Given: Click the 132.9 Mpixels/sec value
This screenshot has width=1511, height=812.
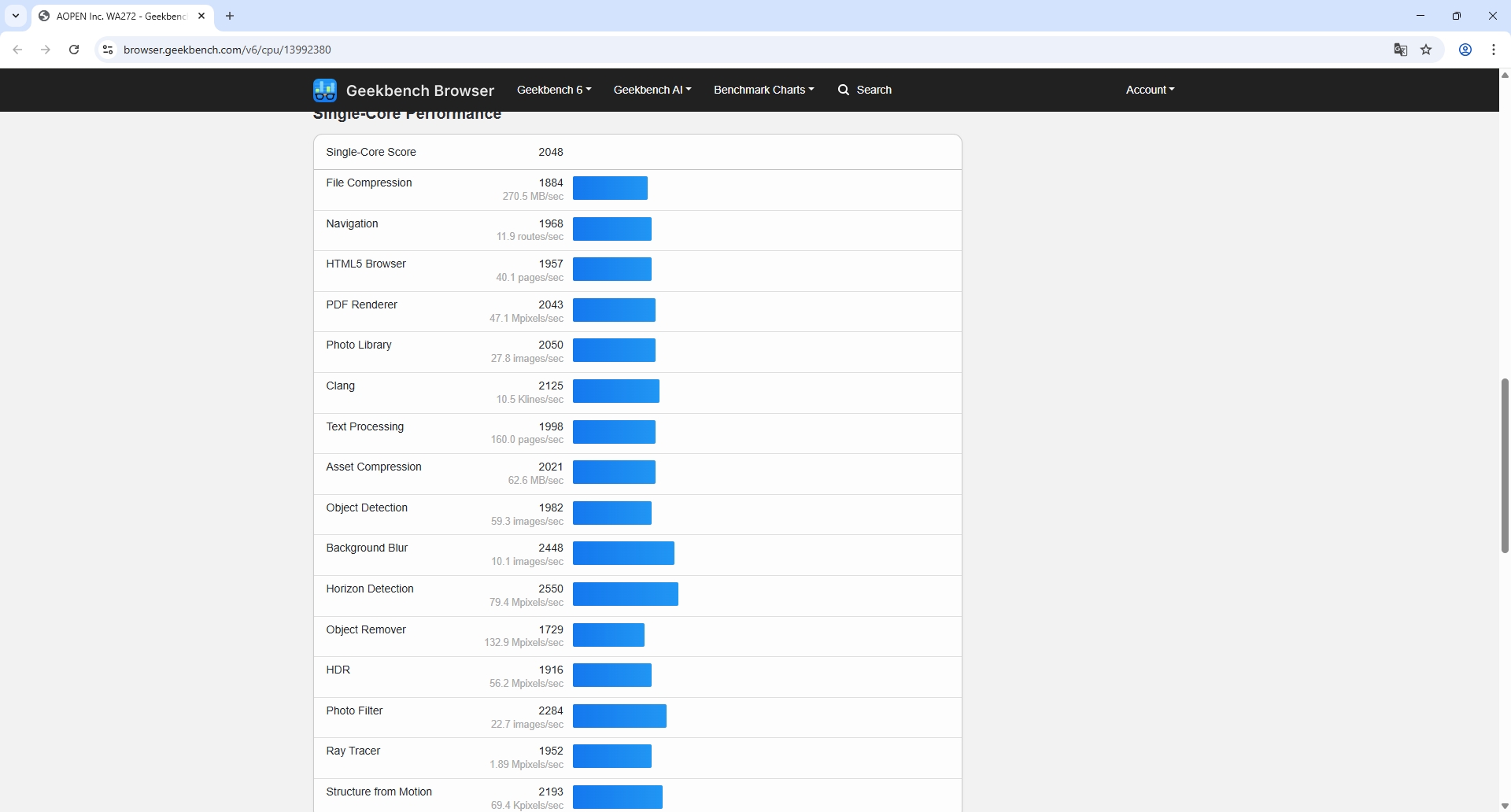Looking at the screenshot, I should point(524,643).
